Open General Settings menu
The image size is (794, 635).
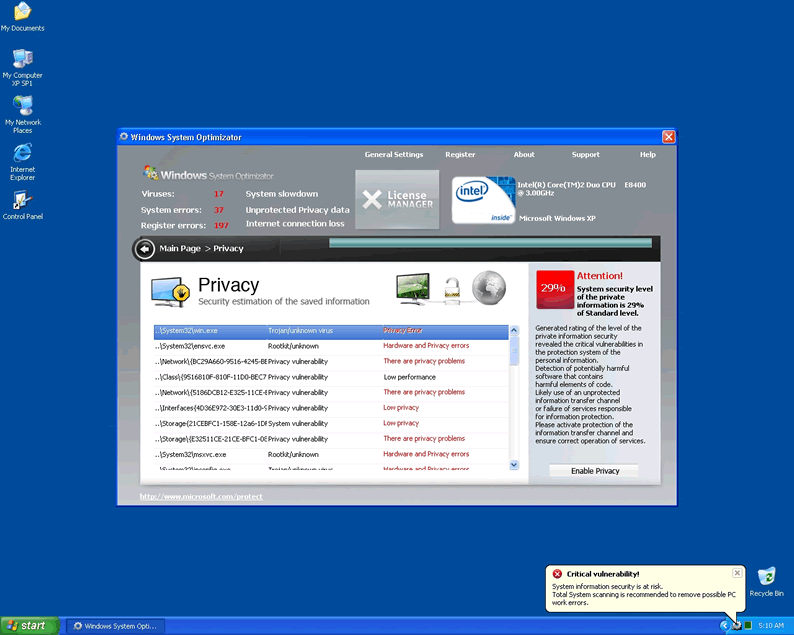[x=393, y=155]
